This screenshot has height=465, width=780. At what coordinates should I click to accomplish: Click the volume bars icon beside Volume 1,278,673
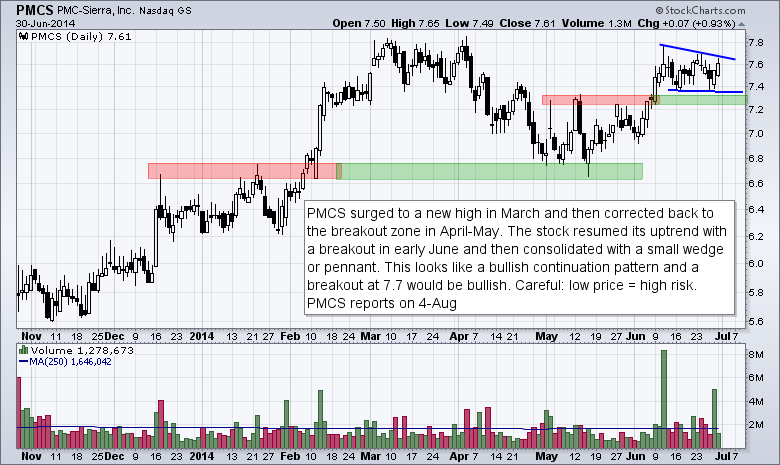[23, 350]
